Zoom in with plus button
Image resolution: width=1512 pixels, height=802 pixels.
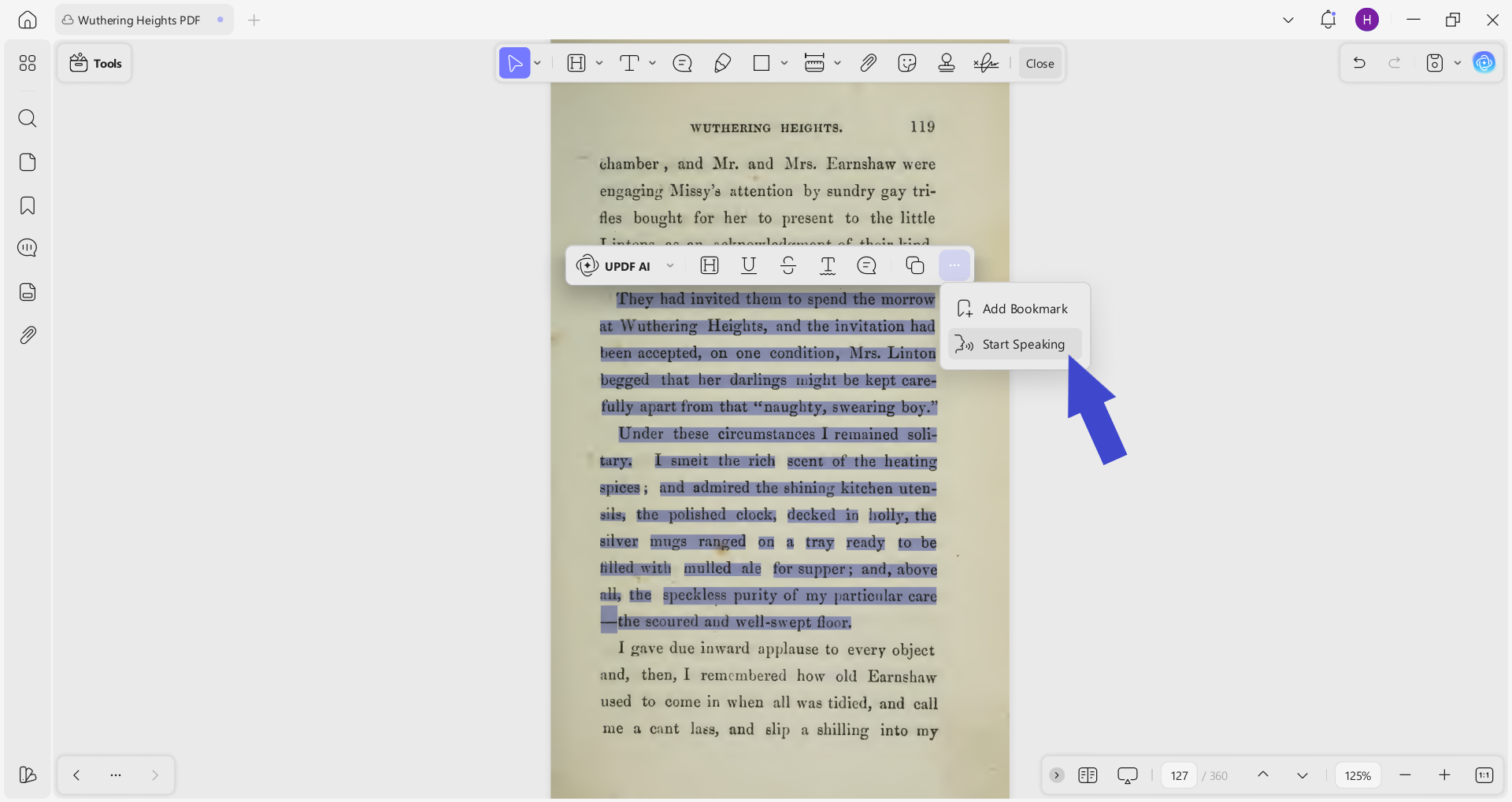1444,775
